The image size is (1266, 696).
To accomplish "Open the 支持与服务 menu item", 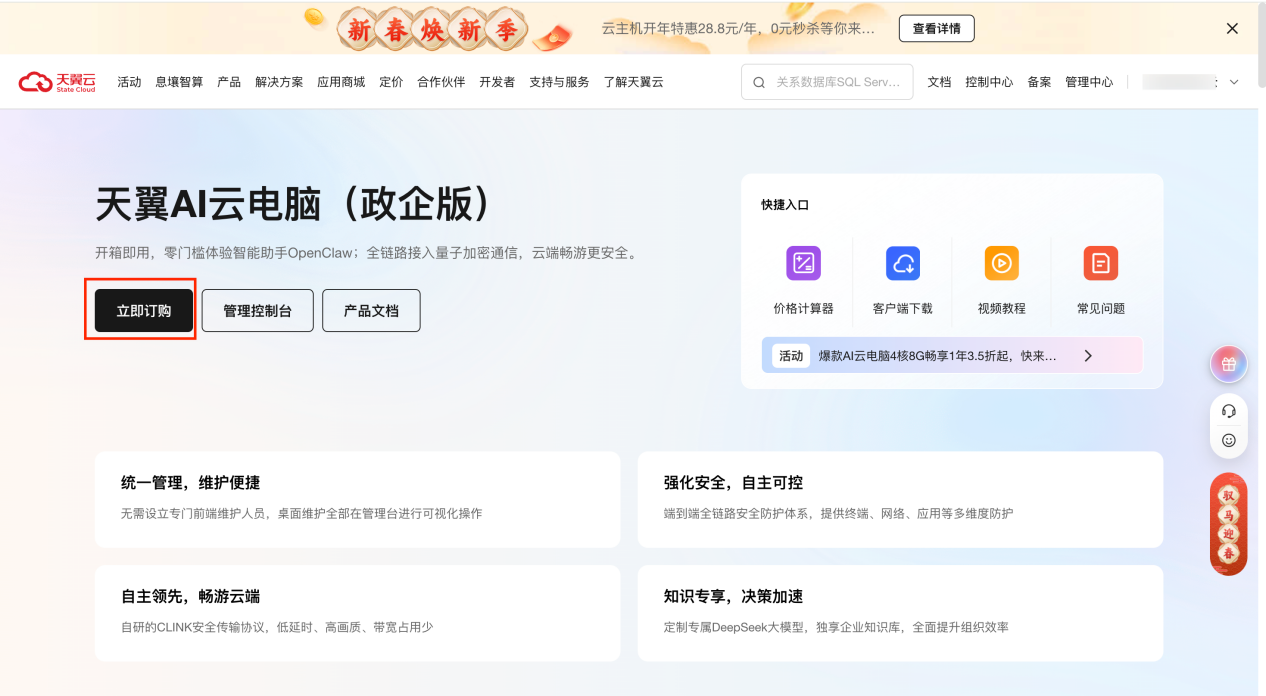I will coord(559,82).
